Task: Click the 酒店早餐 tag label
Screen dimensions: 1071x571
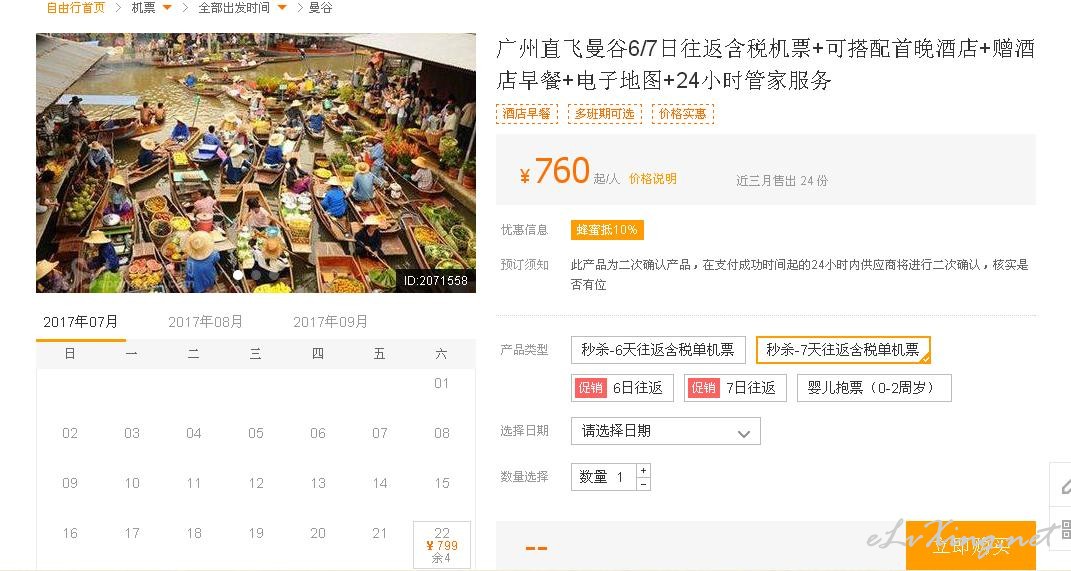Action: point(527,113)
